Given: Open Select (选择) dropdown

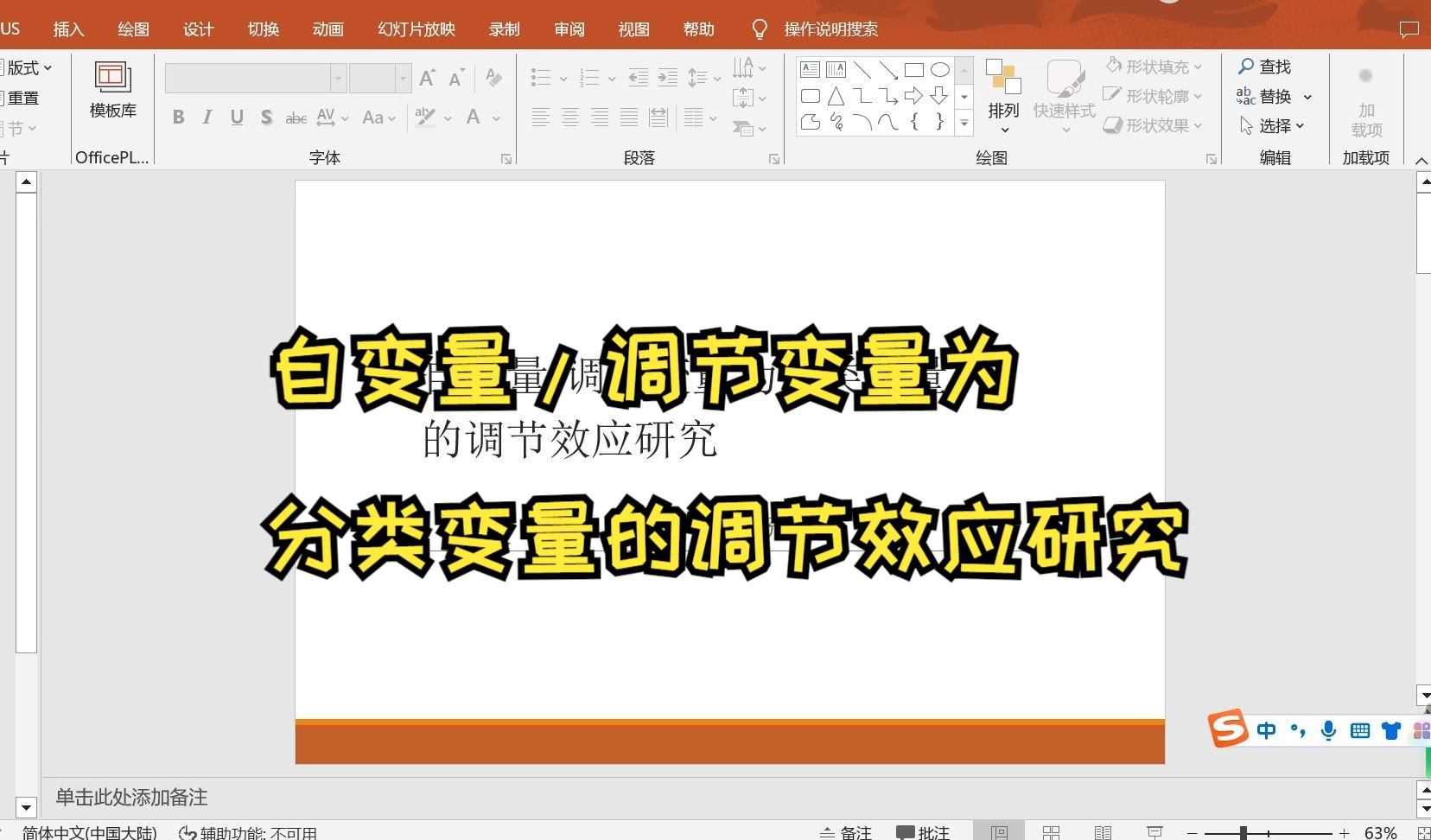Looking at the screenshot, I should [1272, 126].
